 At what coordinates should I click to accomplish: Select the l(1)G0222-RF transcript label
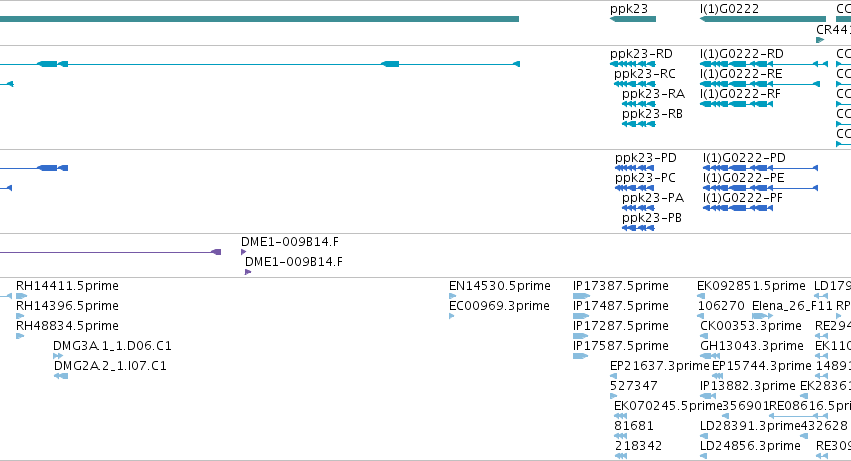pyautogui.click(x=740, y=94)
